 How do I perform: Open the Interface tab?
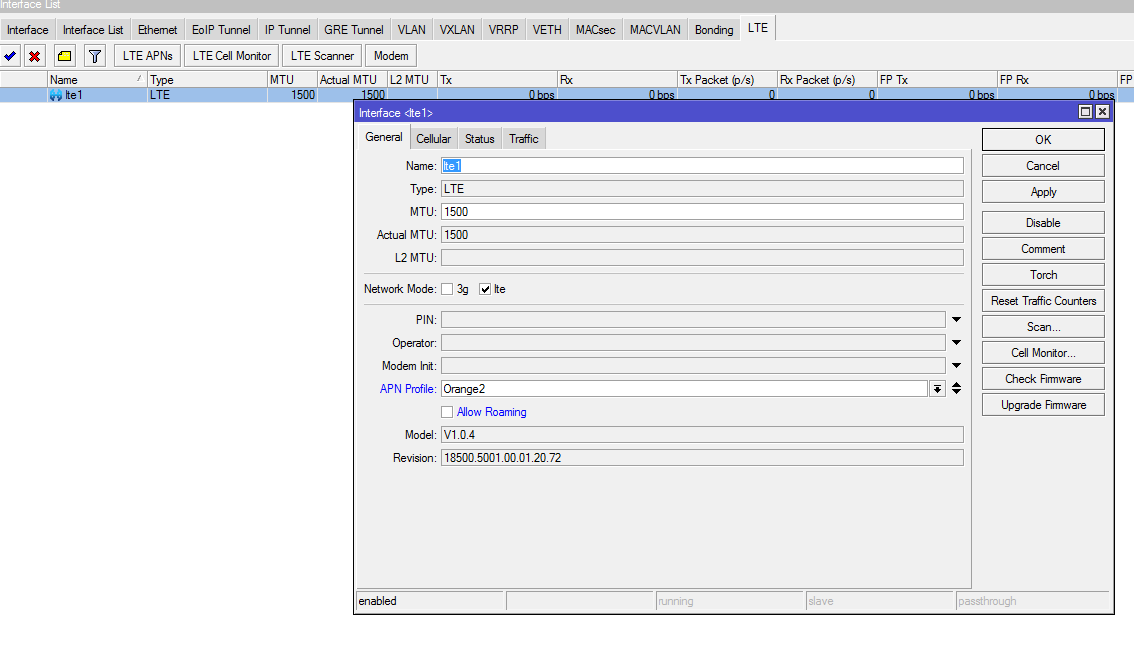tap(27, 30)
